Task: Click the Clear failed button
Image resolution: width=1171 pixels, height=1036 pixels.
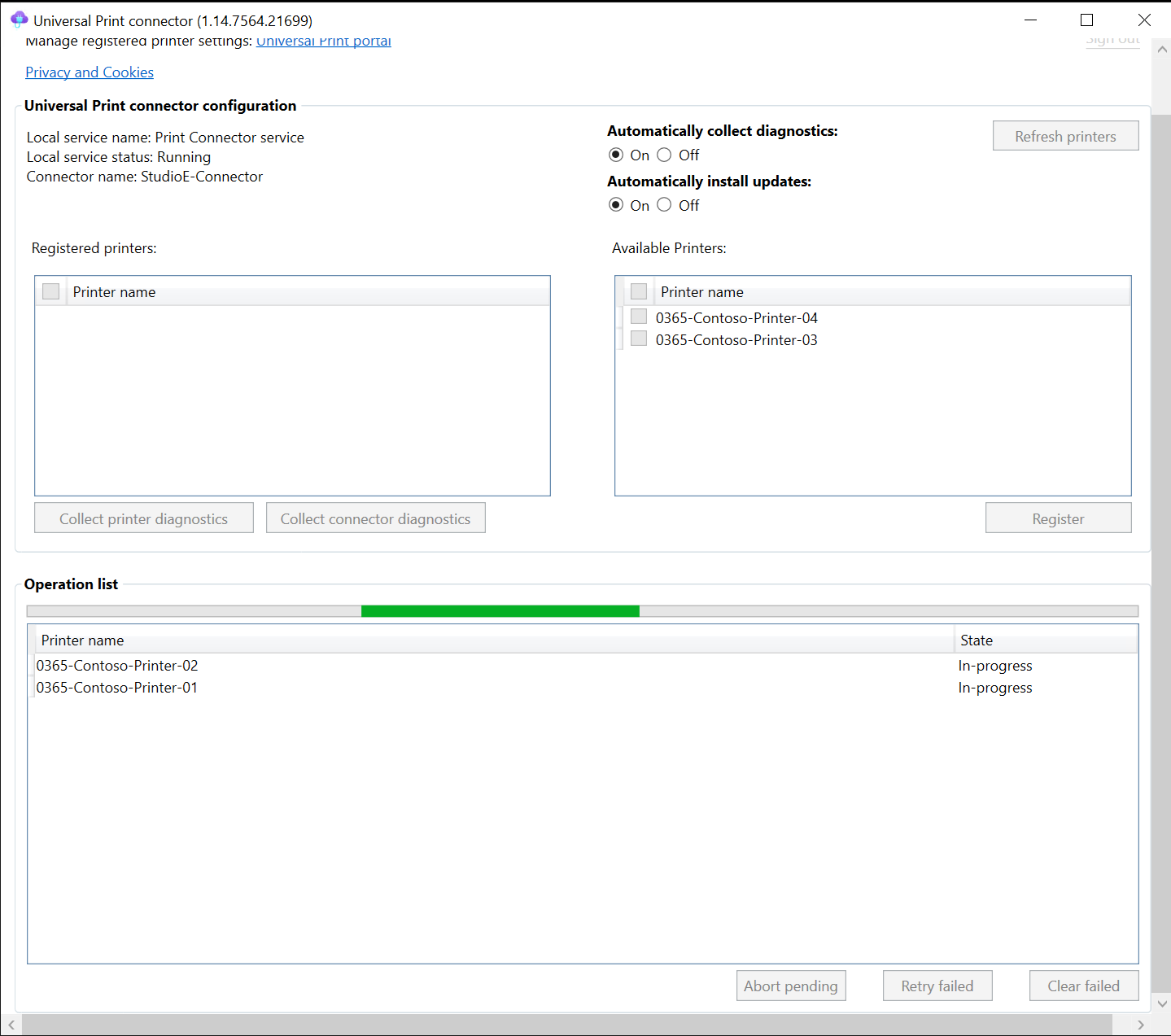Action: pos(1083,986)
